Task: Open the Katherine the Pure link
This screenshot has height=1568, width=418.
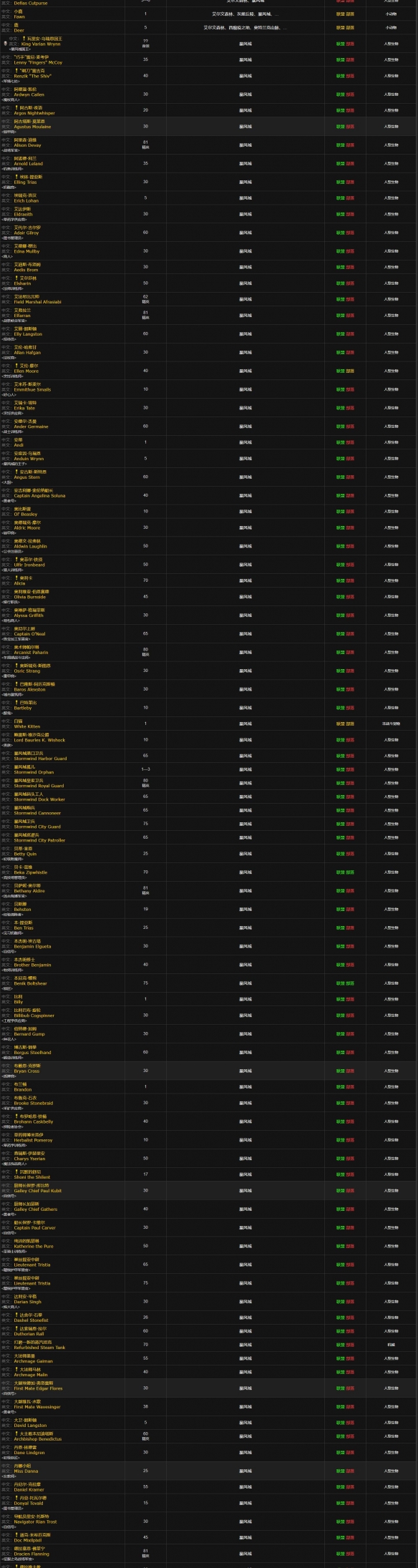Action: (x=34, y=1246)
